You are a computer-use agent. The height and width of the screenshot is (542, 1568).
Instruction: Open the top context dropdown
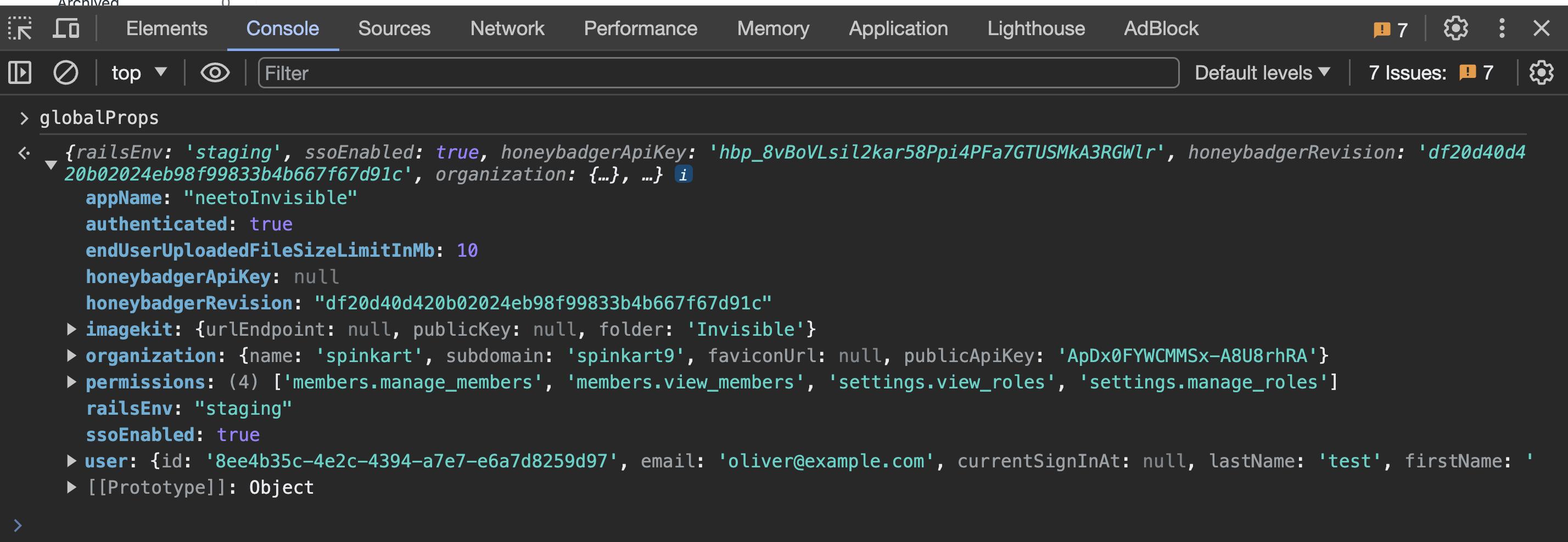point(138,73)
